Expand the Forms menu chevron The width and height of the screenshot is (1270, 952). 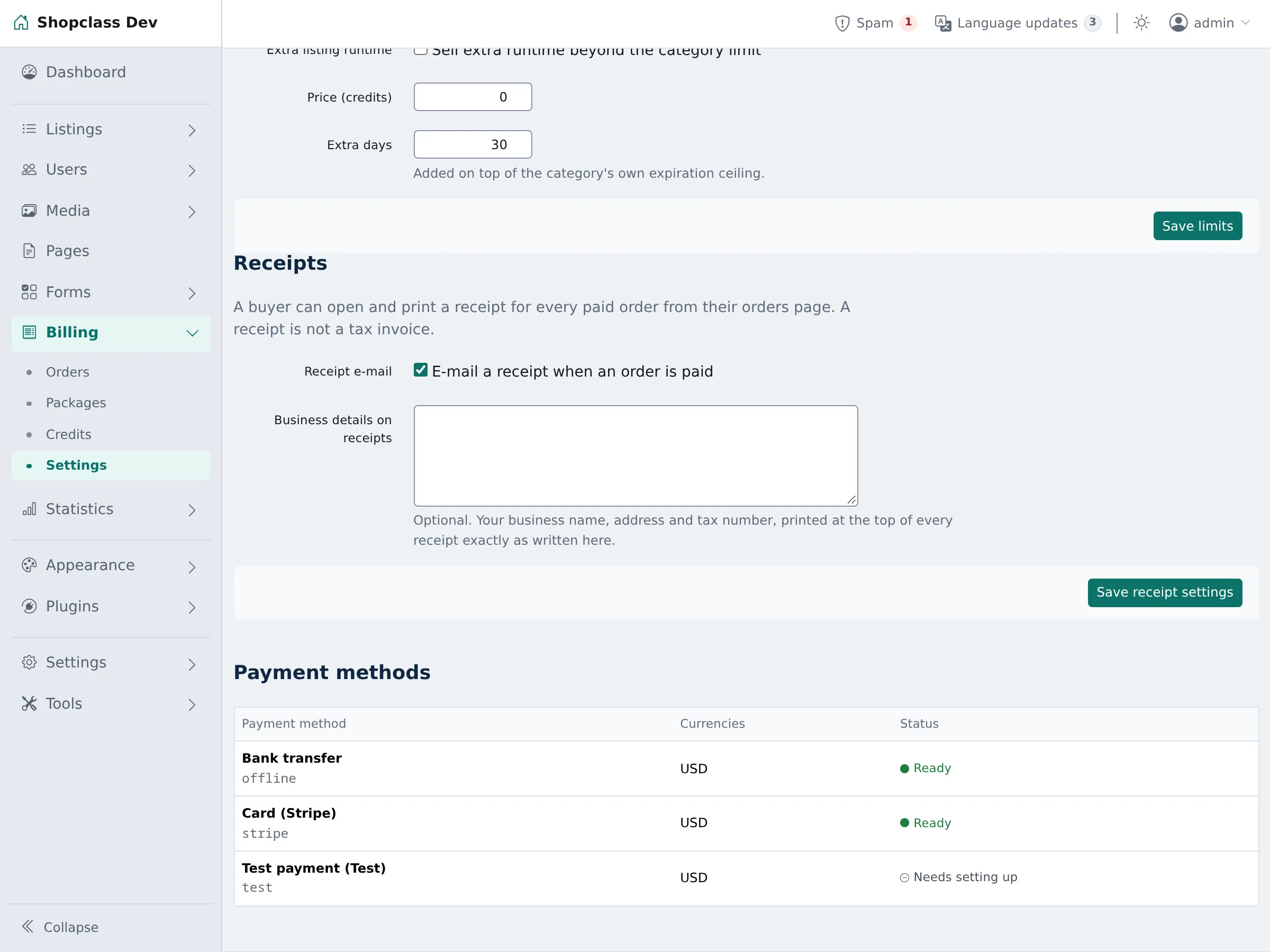[x=192, y=293]
